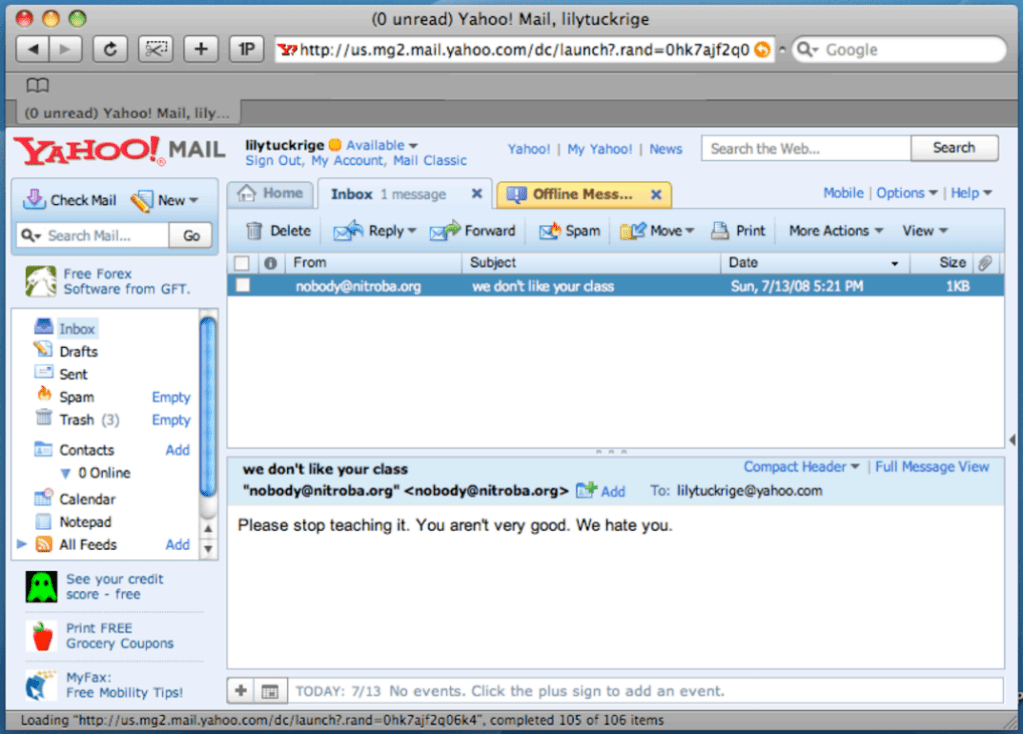
Task: Open the Calendar from sidebar
Action: (x=87, y=499)
